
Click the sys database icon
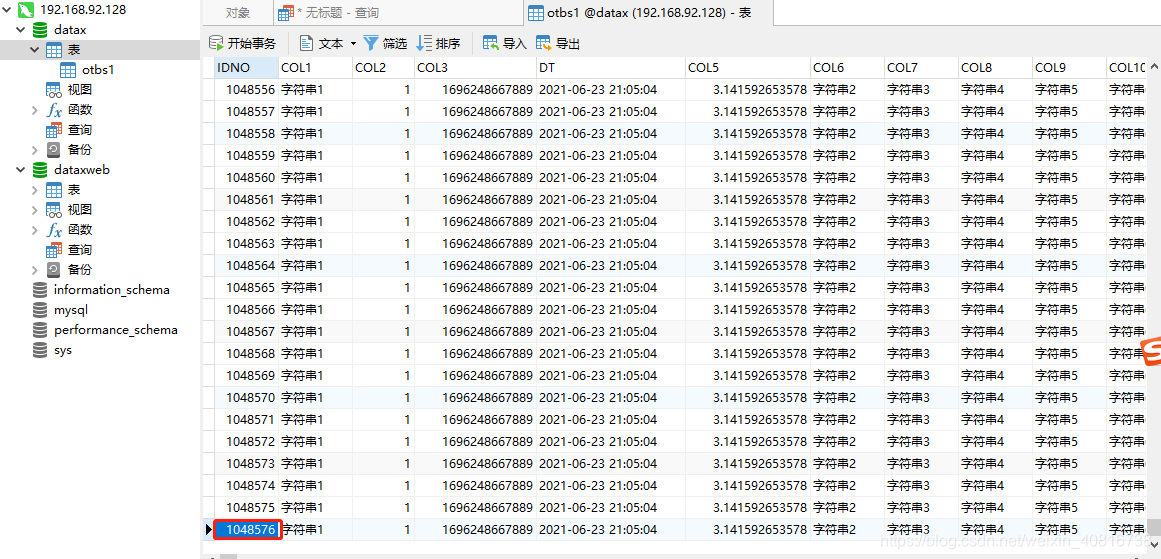40,349
